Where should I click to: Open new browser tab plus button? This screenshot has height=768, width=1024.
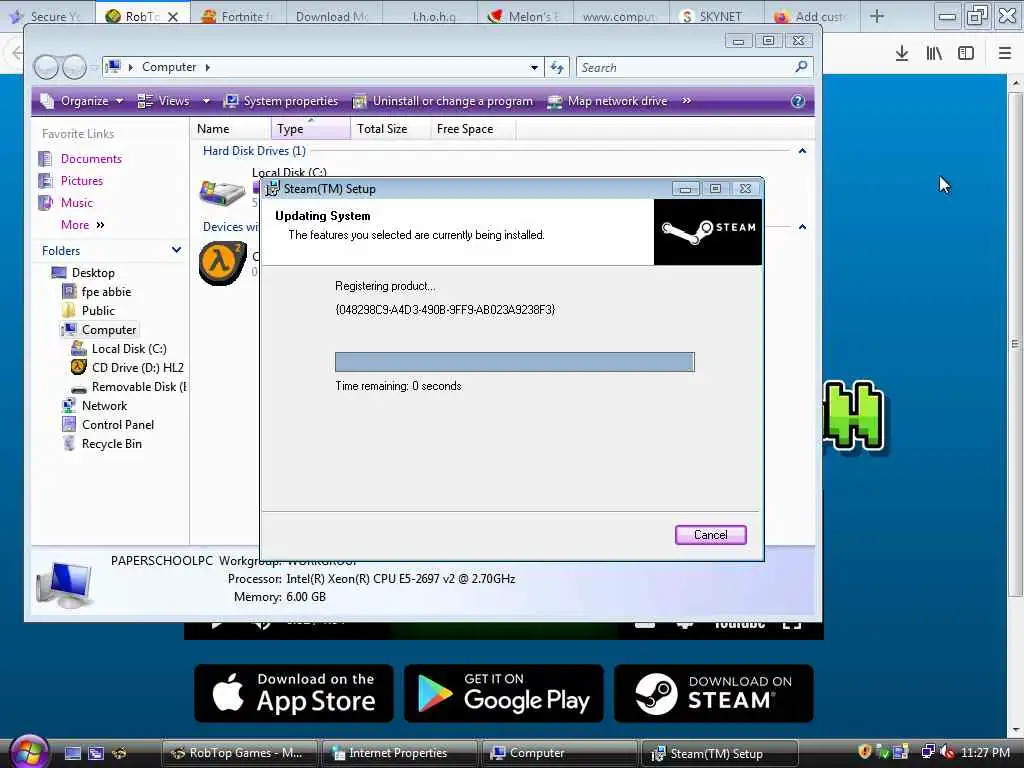(877, 16)
